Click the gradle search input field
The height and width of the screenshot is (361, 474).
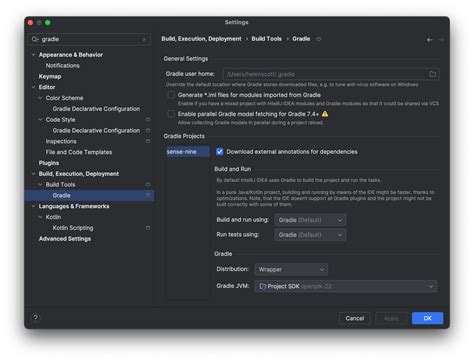89,39
